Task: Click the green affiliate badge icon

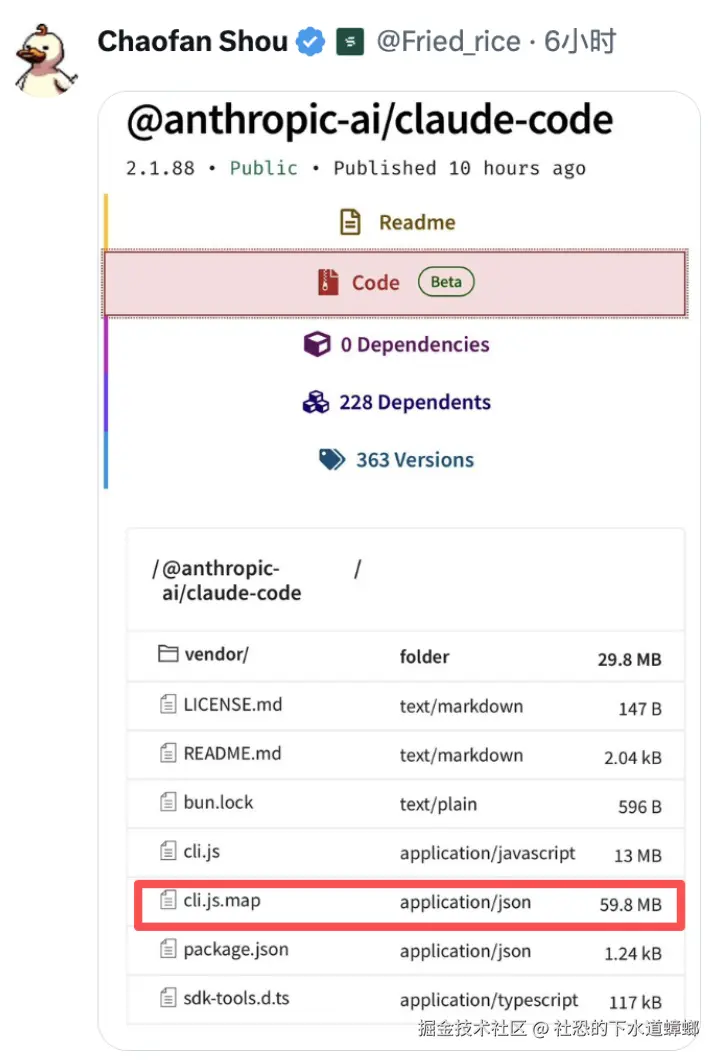Action: (x=350, y=42)
